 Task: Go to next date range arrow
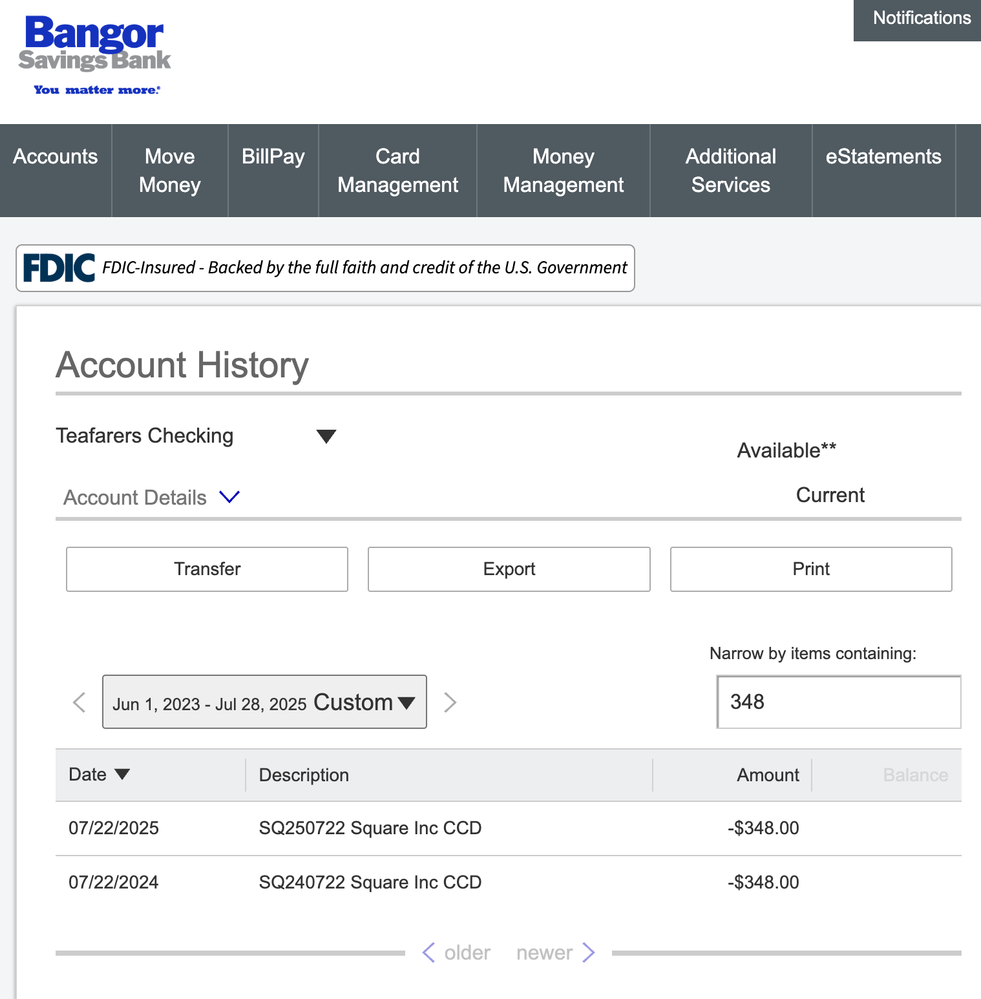point(450,702)
